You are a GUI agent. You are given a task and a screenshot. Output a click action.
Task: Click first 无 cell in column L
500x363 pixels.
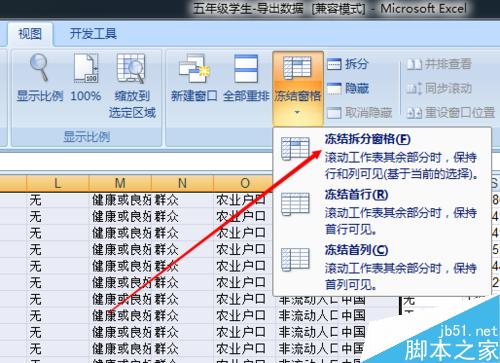[58, 200]
